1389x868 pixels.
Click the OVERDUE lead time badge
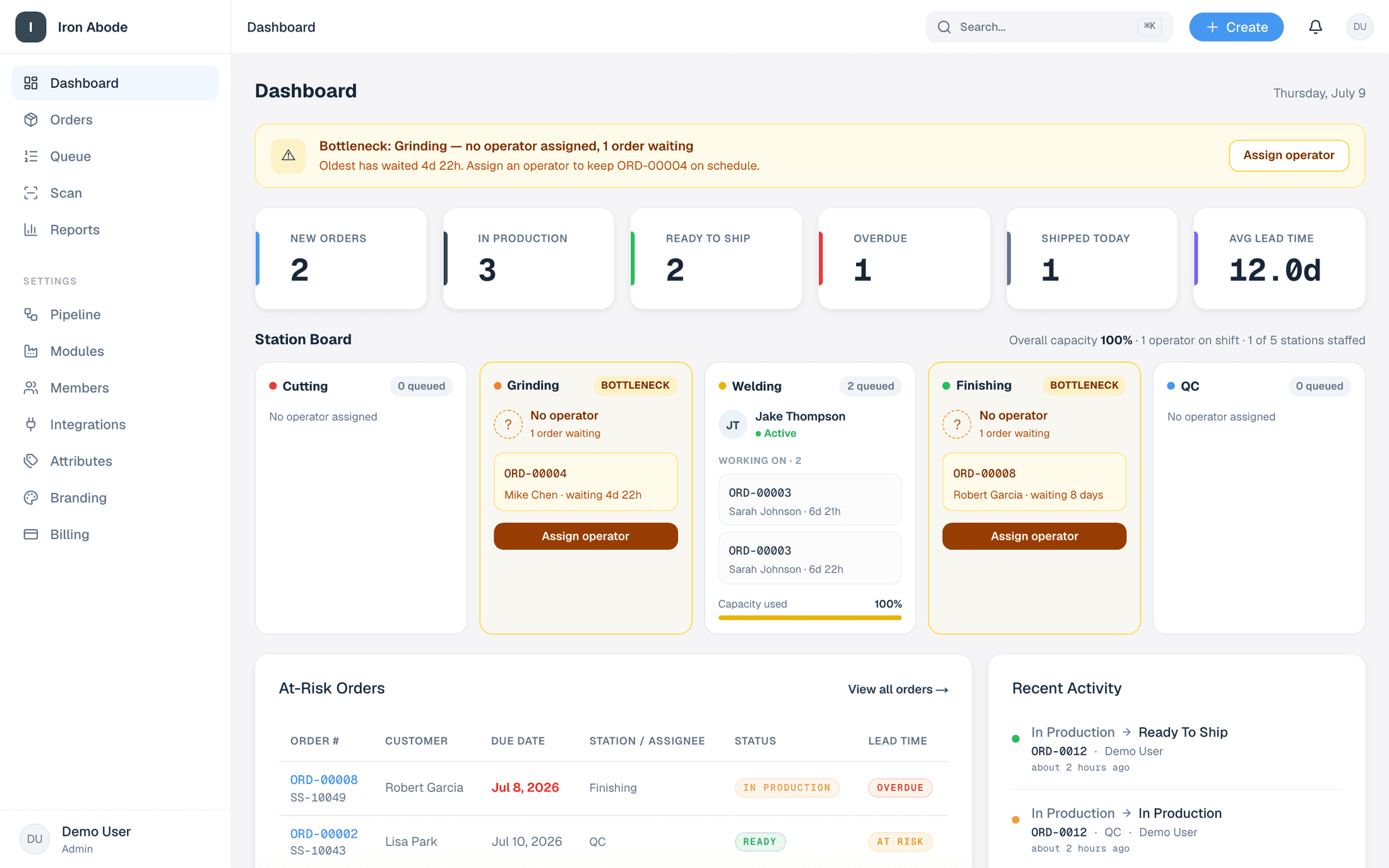[900, 787]
